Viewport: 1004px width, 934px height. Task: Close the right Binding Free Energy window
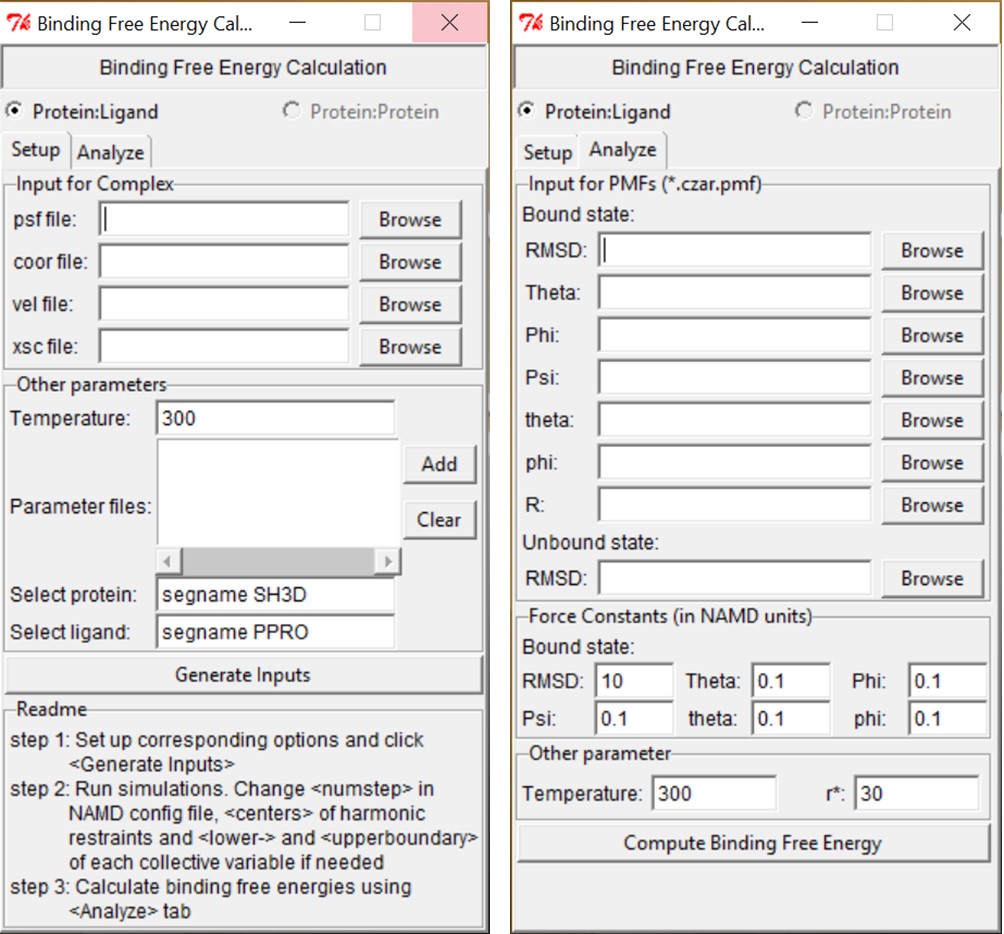point(961,23)
